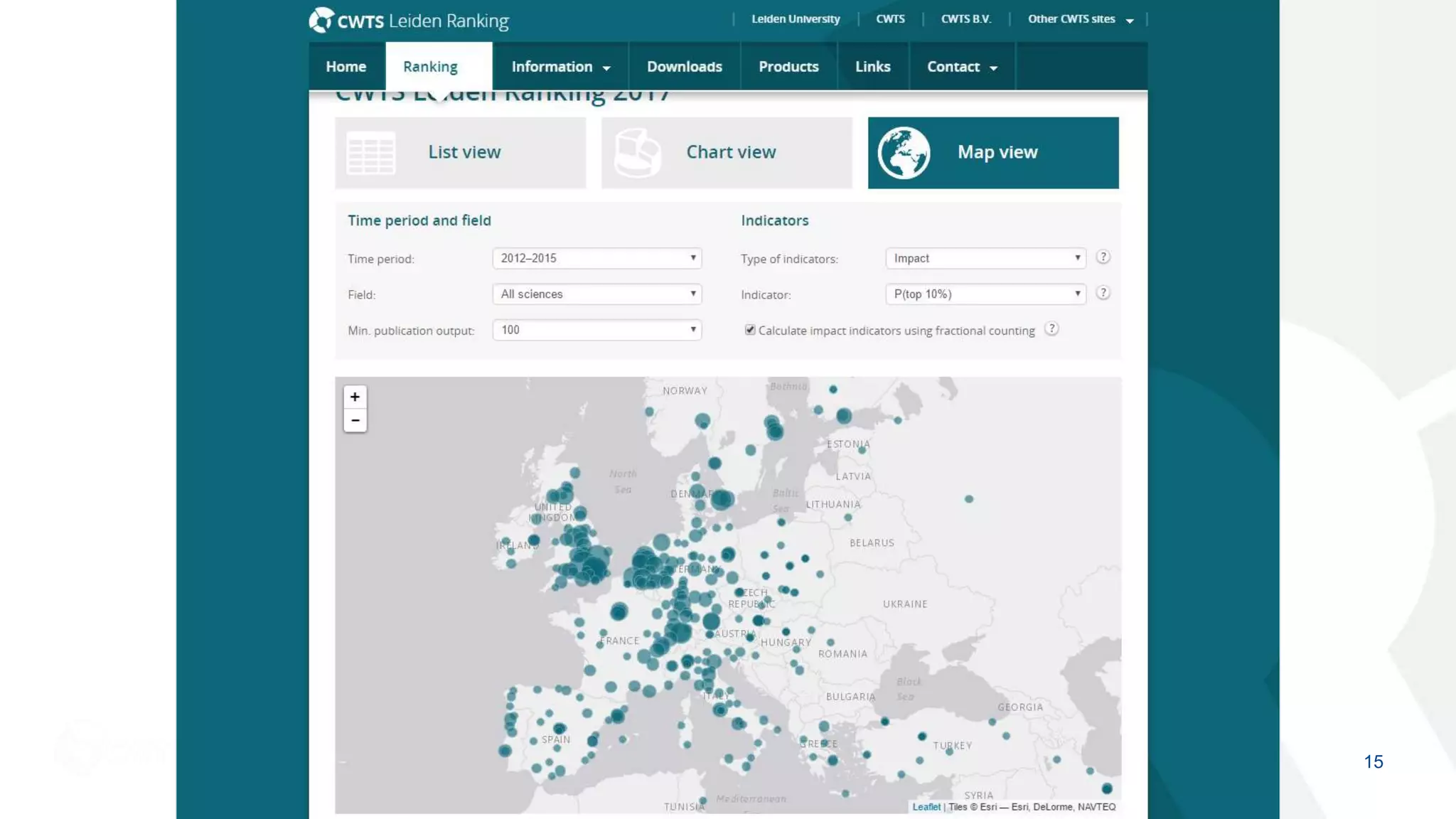This screenshot has height=819, width=1456.
Task: Expand the Field dropdown showing All sciences
Action: (596, 294)
